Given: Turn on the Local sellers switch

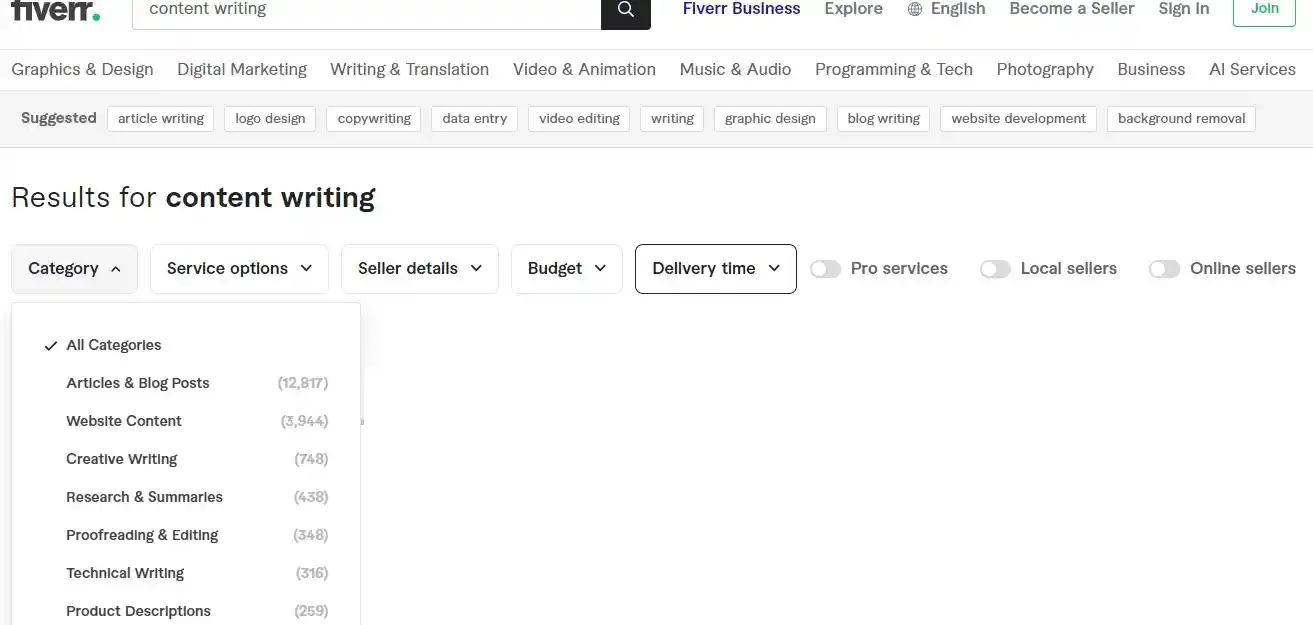Looking at the screenshot, I should pyautogui.click(x=995, y=268).
